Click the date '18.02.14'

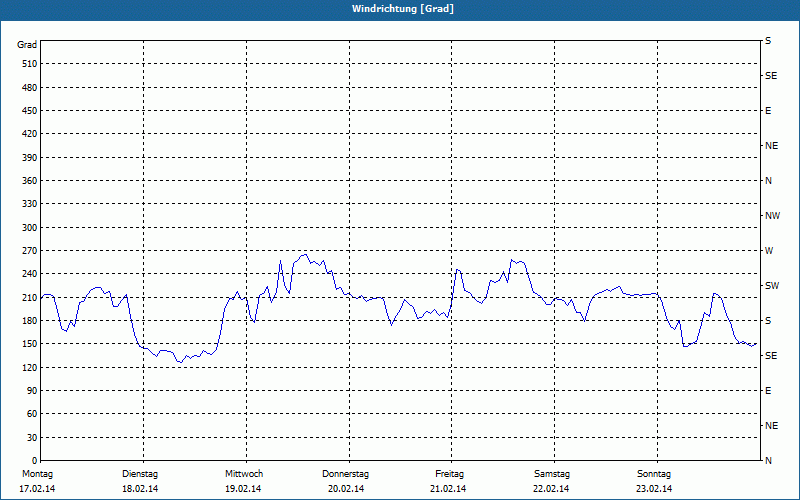140,489
